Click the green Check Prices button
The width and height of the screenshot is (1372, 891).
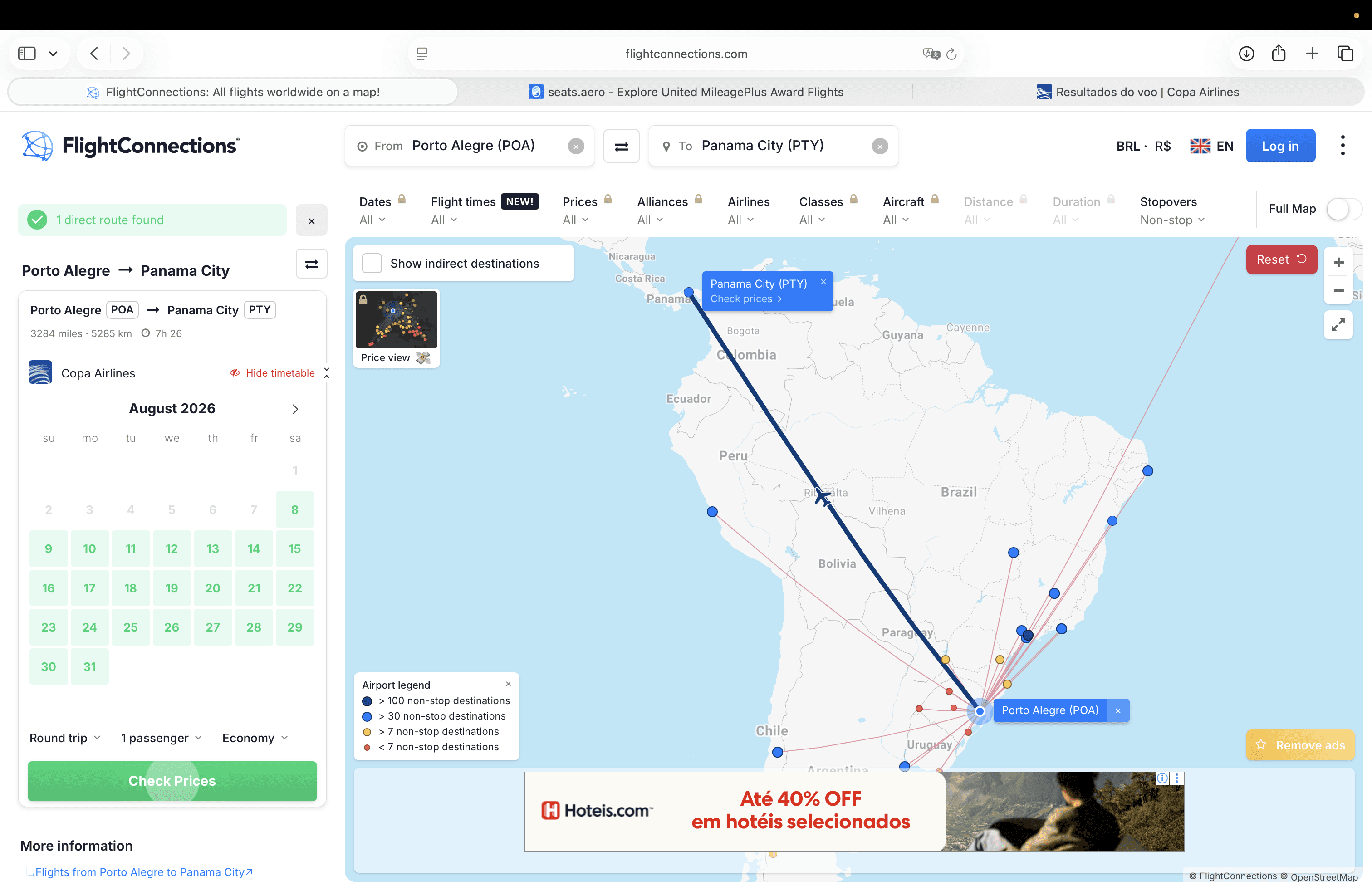(x=172, y=781)
